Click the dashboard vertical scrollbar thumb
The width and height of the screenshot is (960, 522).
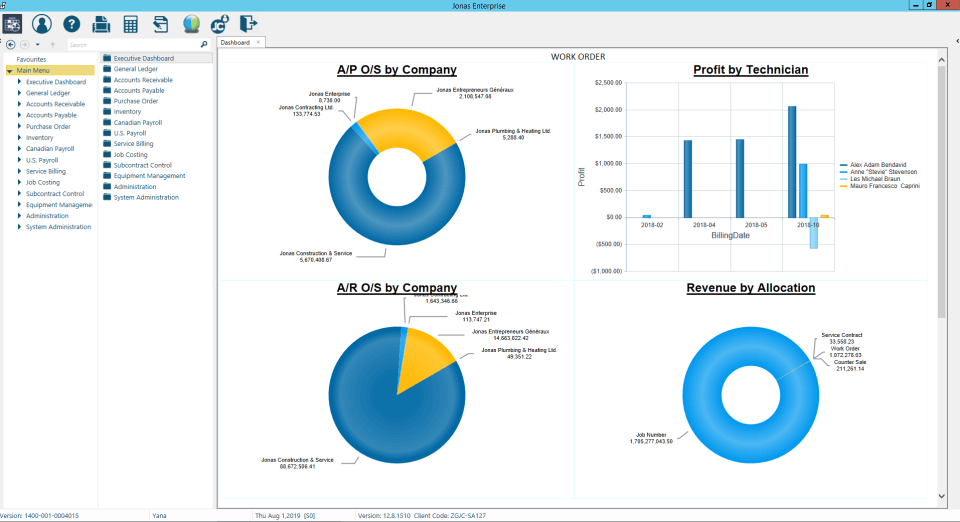(x=942, y=191)
